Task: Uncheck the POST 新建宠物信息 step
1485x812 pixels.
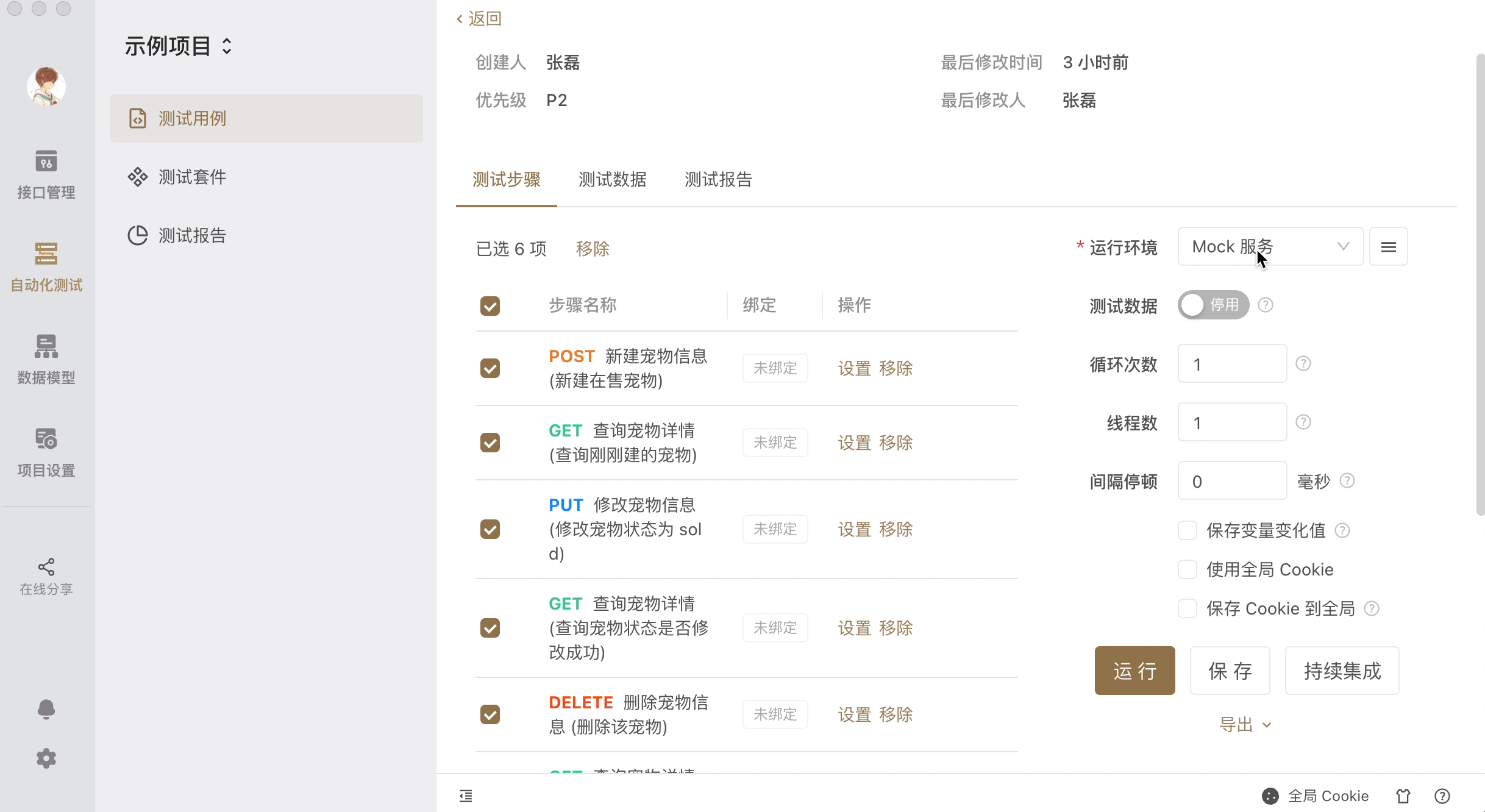Action: coord(490,368)
